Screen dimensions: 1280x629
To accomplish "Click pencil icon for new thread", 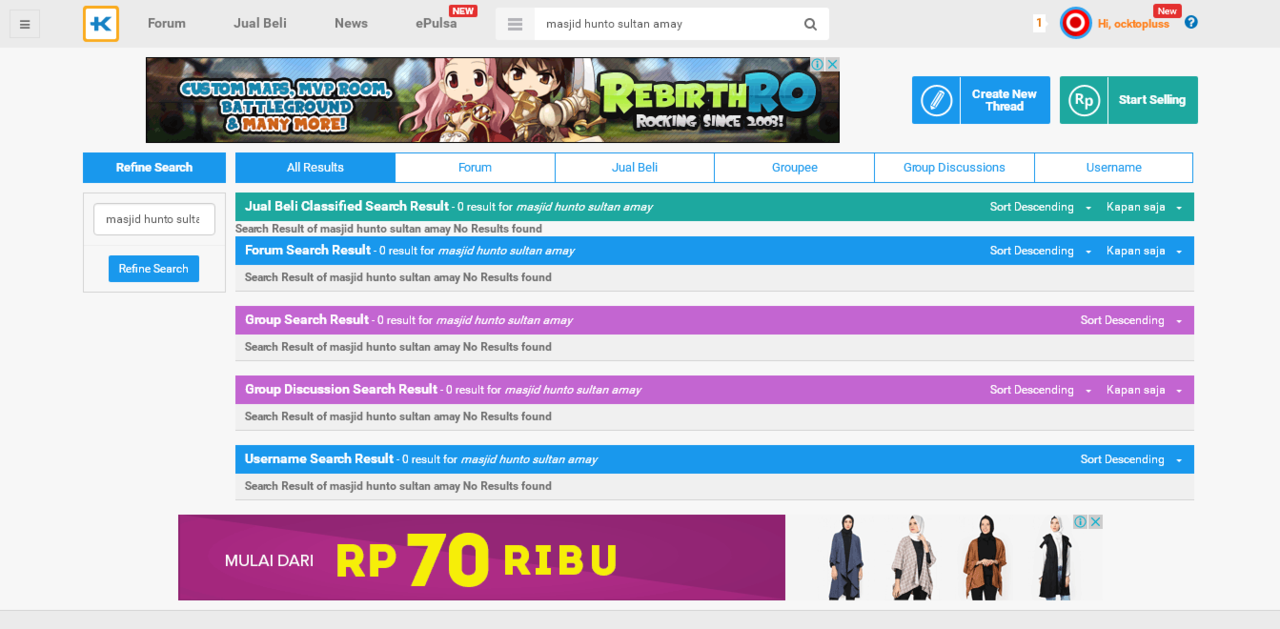I will [936, 100].
